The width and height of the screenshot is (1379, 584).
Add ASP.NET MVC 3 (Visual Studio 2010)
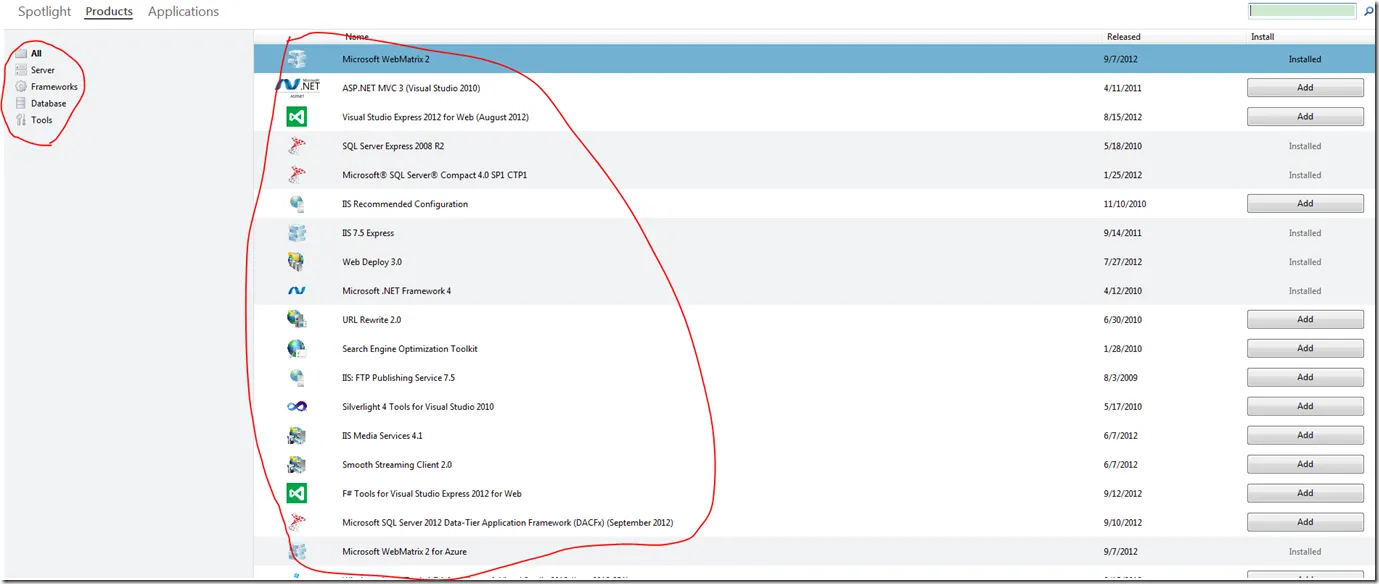(x=1305, y=88)
